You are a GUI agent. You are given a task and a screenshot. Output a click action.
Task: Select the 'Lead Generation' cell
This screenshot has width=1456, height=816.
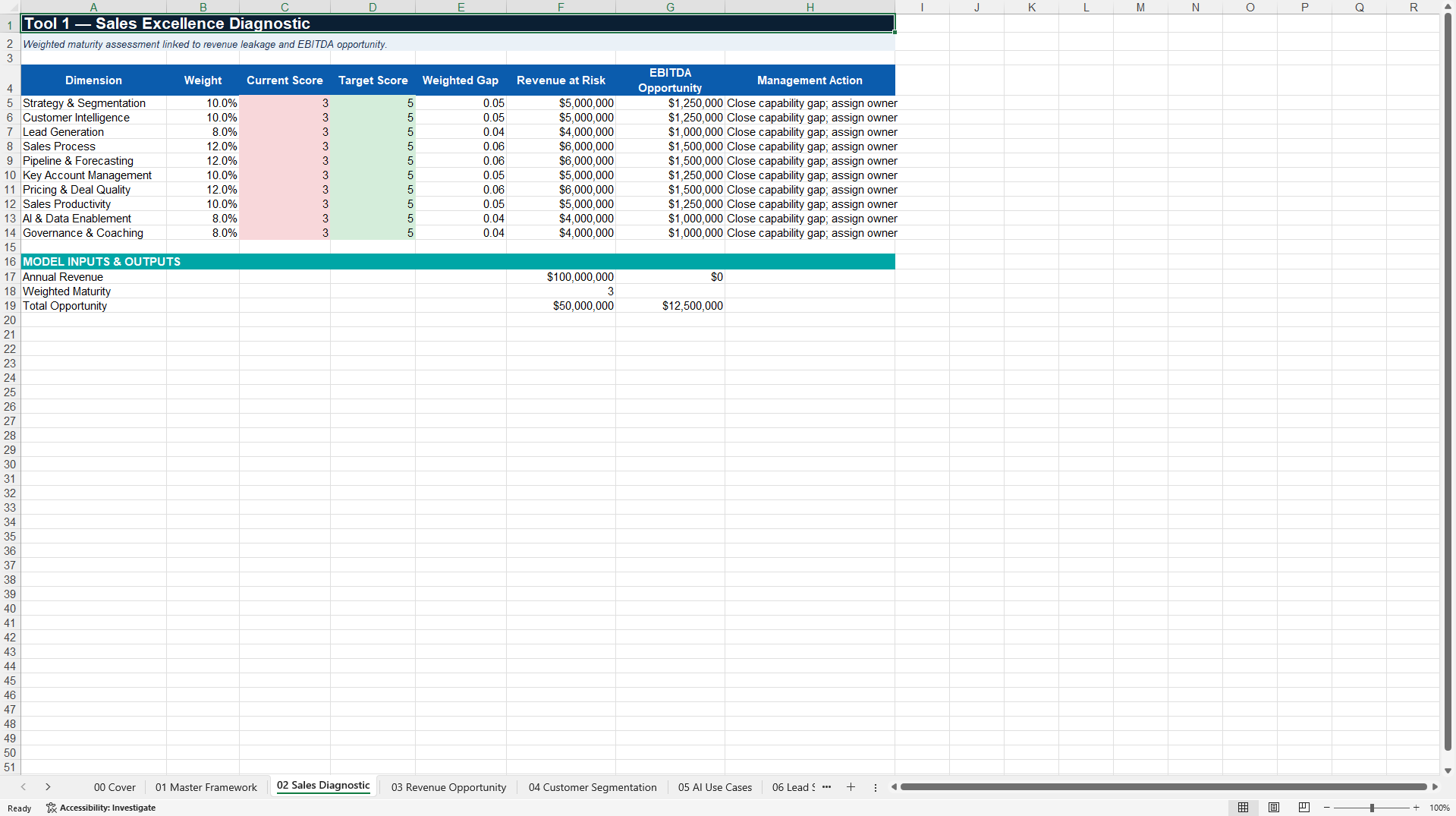click(93, 132)
